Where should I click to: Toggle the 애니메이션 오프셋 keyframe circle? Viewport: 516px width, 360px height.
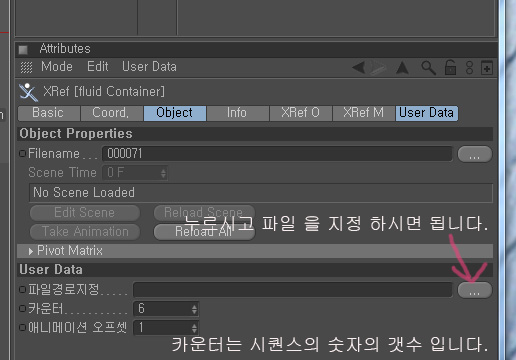[22, 328]
